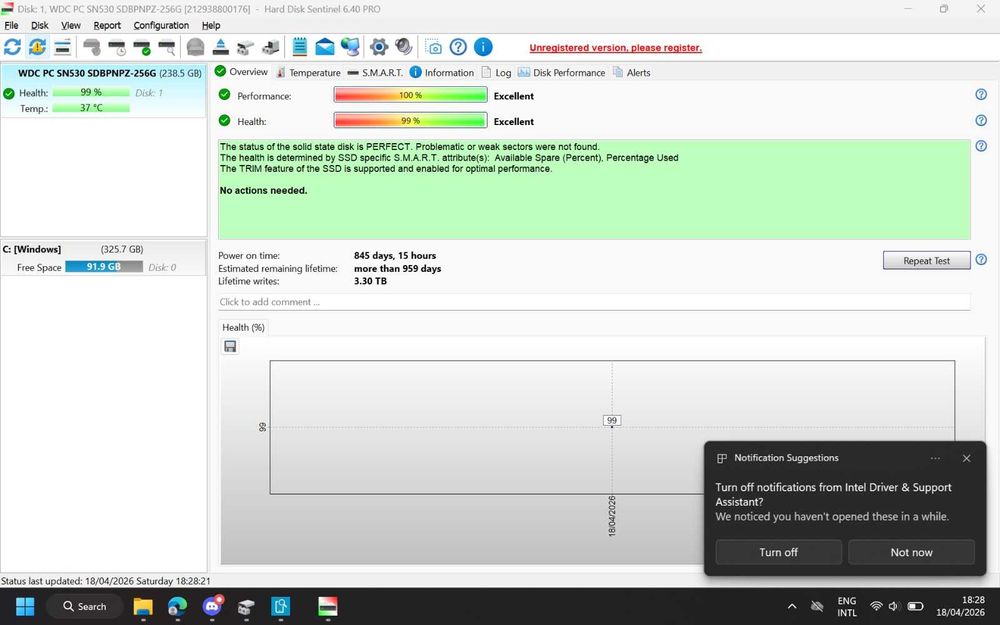Open the Help menu
The width and height of the screenshot is (1000, 625).
tap(211, 26)
